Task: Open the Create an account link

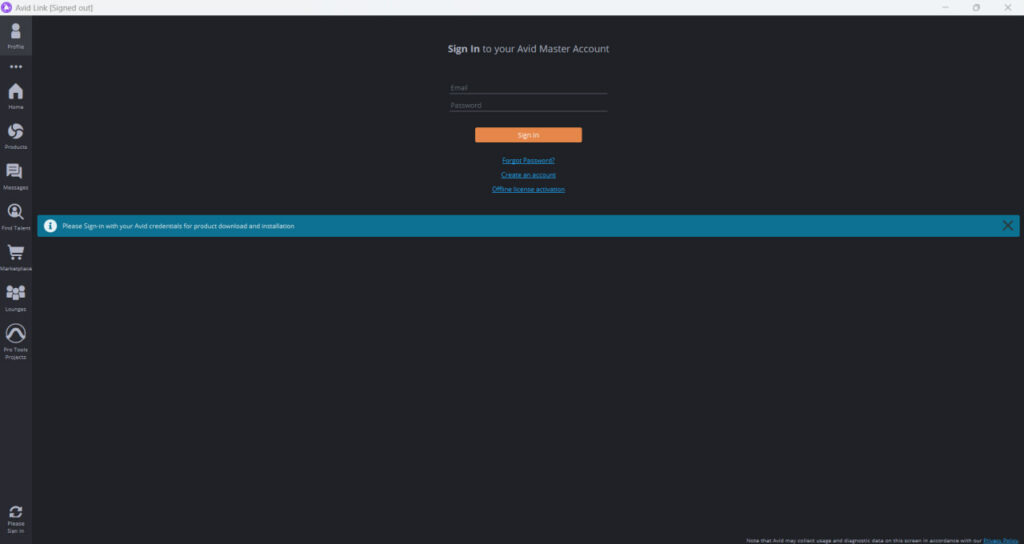Action: click(x=528, y=175)
